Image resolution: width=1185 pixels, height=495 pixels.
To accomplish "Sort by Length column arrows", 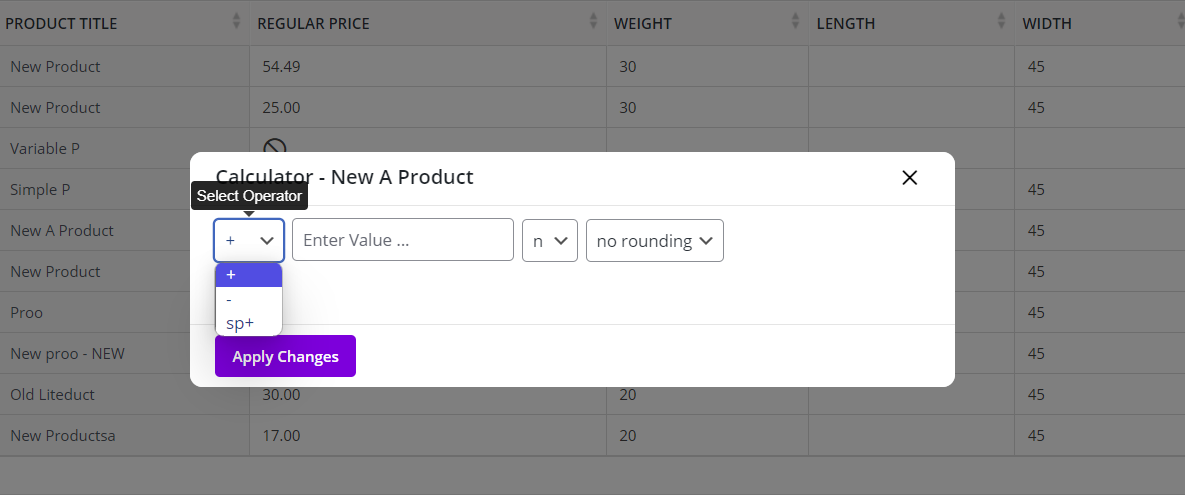I will click(1001, 21).
